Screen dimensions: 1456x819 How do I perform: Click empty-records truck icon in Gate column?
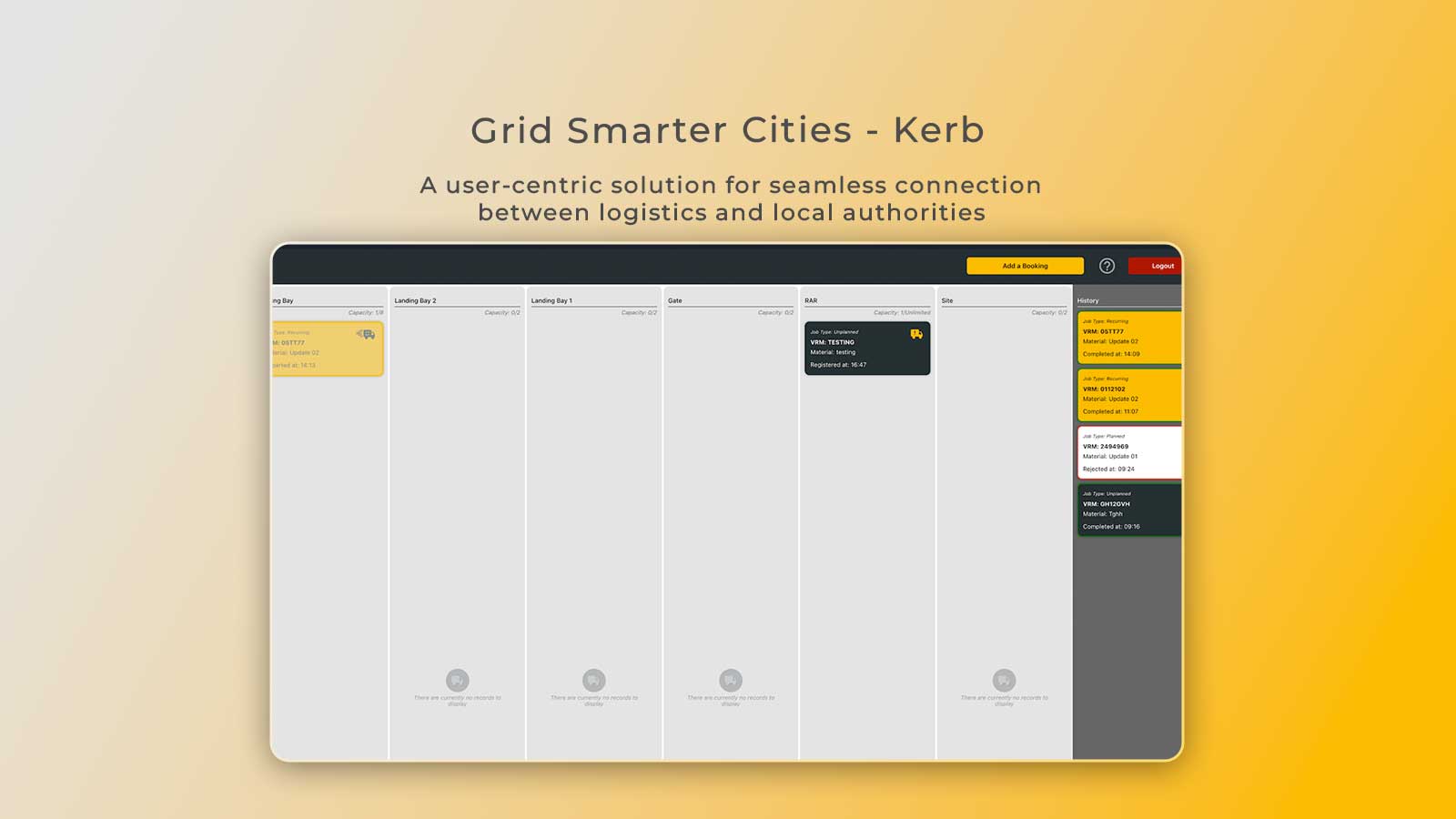[x=731, y=680]
